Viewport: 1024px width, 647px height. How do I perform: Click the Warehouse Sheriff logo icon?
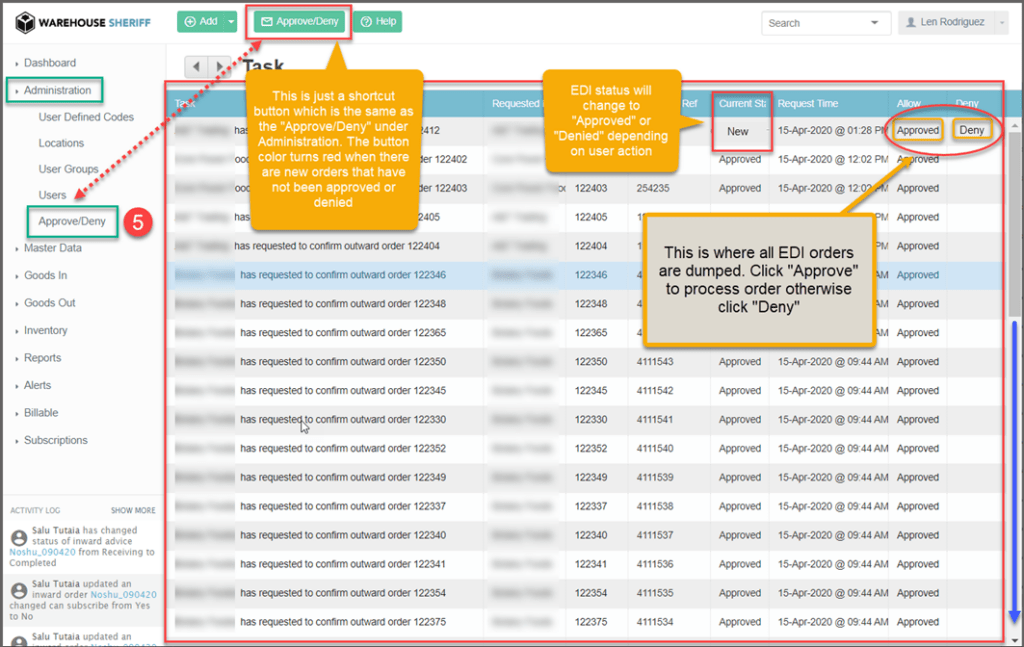click(x=24, y=22)
